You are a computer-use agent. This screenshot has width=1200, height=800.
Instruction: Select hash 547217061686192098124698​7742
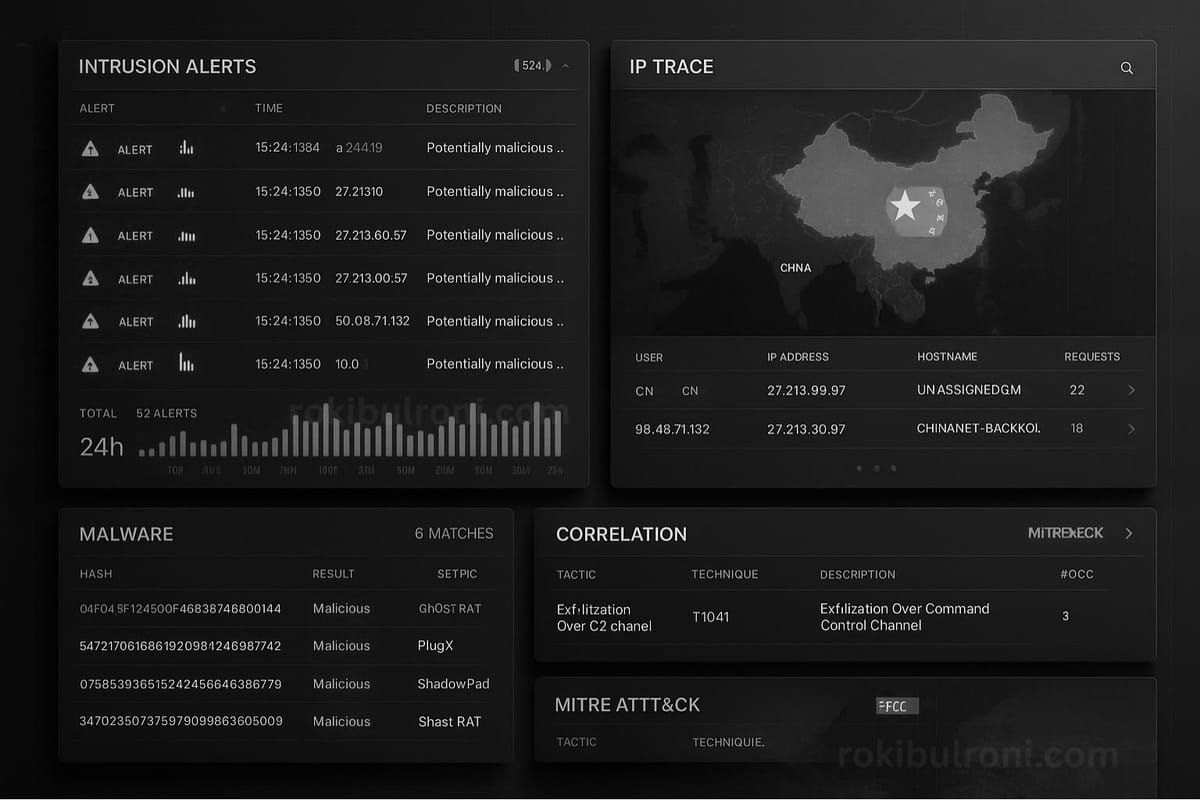tap(180, 646)
